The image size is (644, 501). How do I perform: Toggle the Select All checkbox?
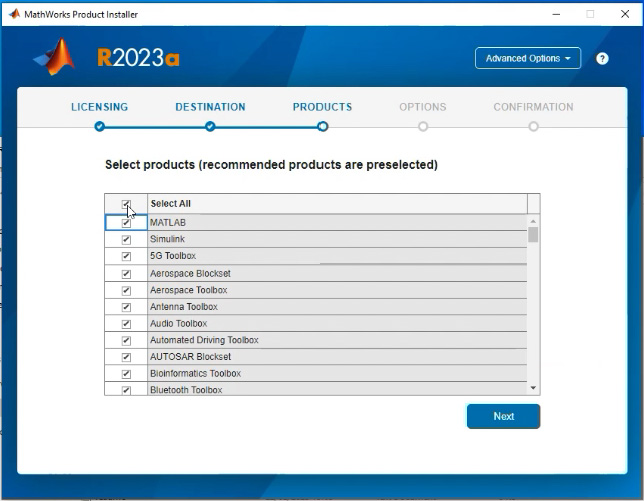[x=126, y=204]
